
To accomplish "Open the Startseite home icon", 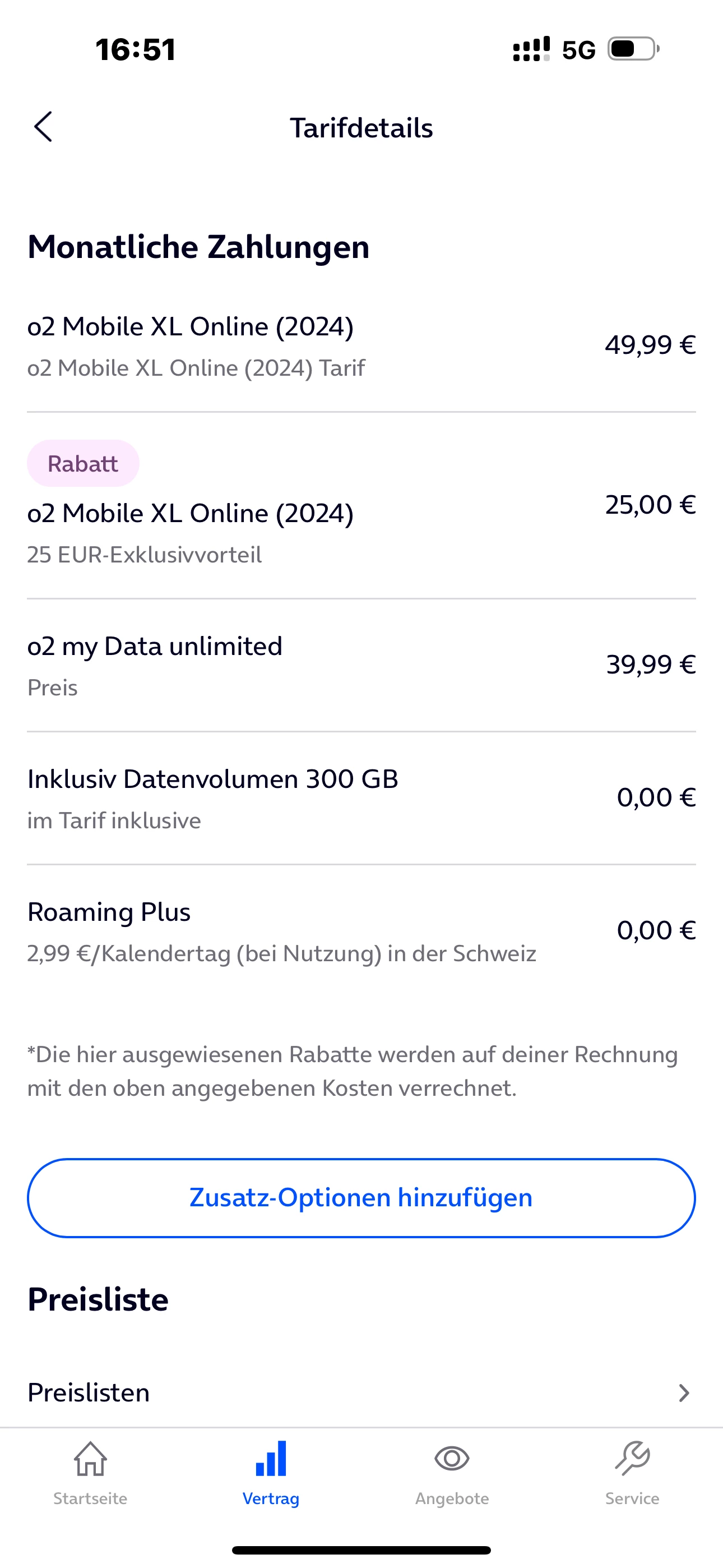I will (90, 1459).
